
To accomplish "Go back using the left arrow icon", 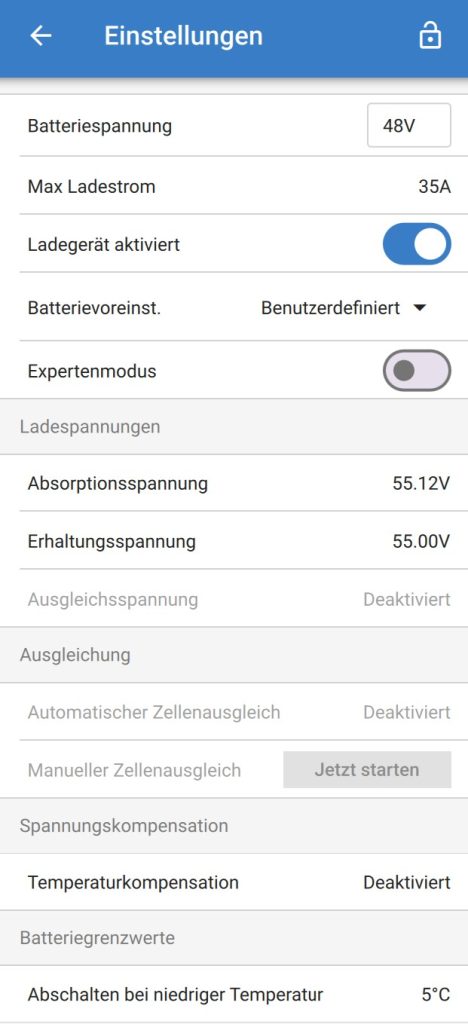I will (x=40, y=36).
